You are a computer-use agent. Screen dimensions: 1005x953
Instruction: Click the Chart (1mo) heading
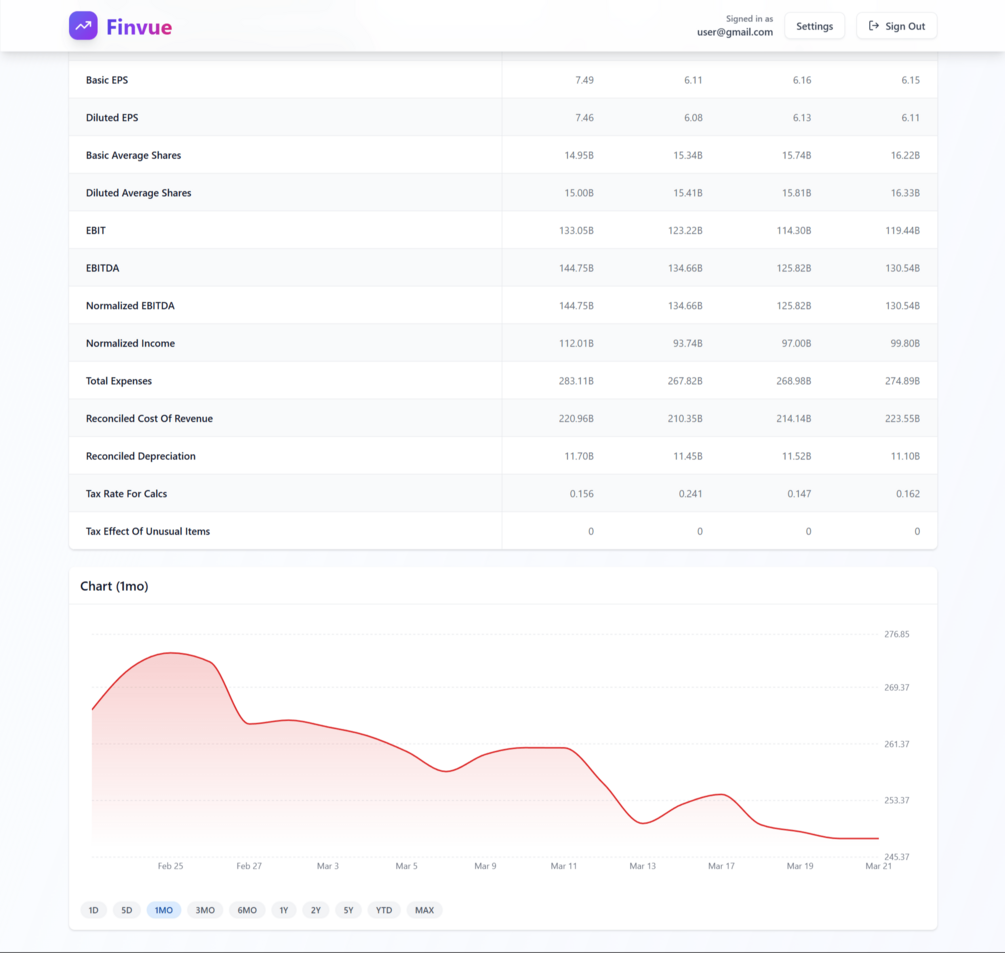[x=114, y=586]
